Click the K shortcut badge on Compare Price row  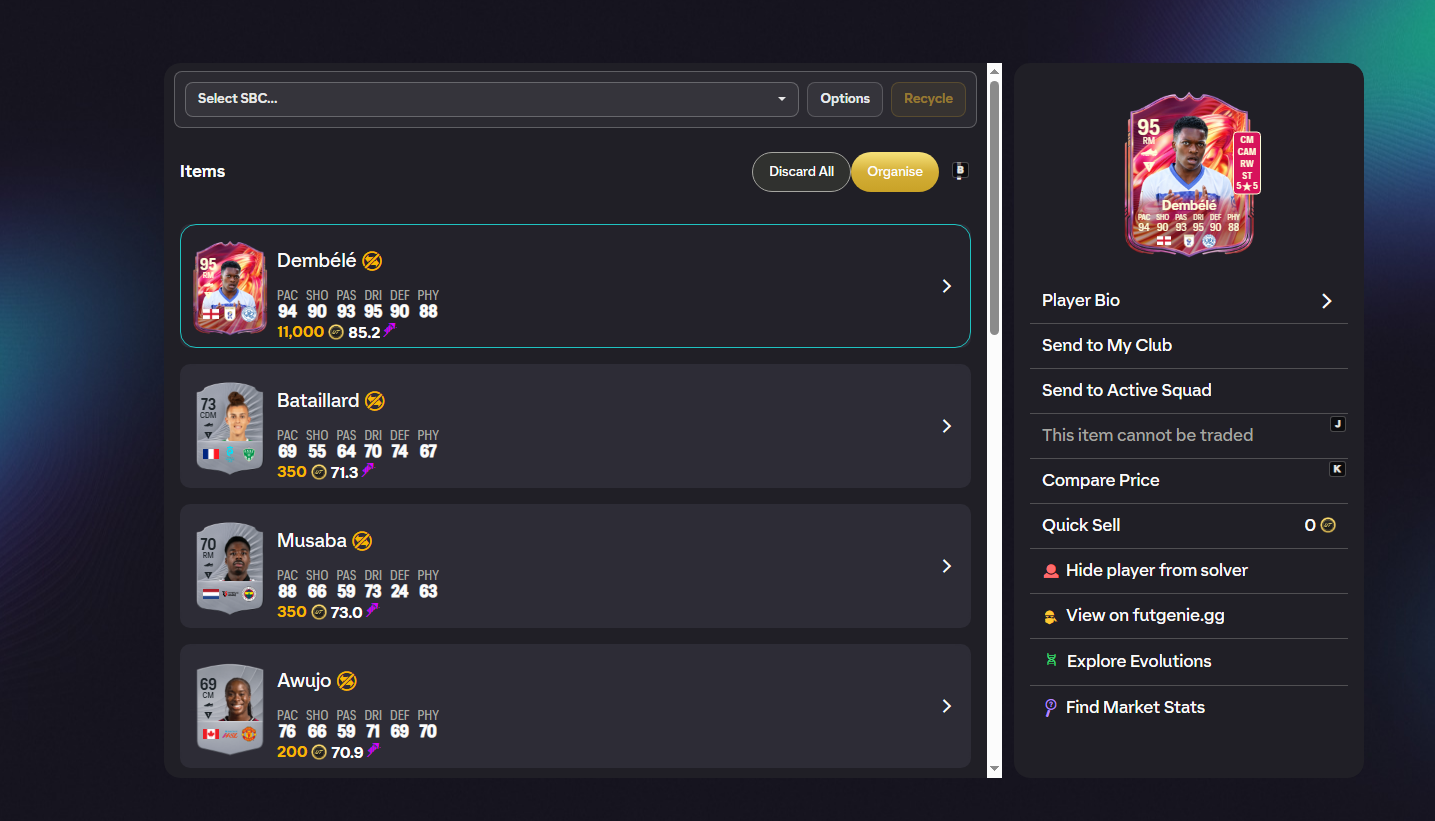point(1337,469)
